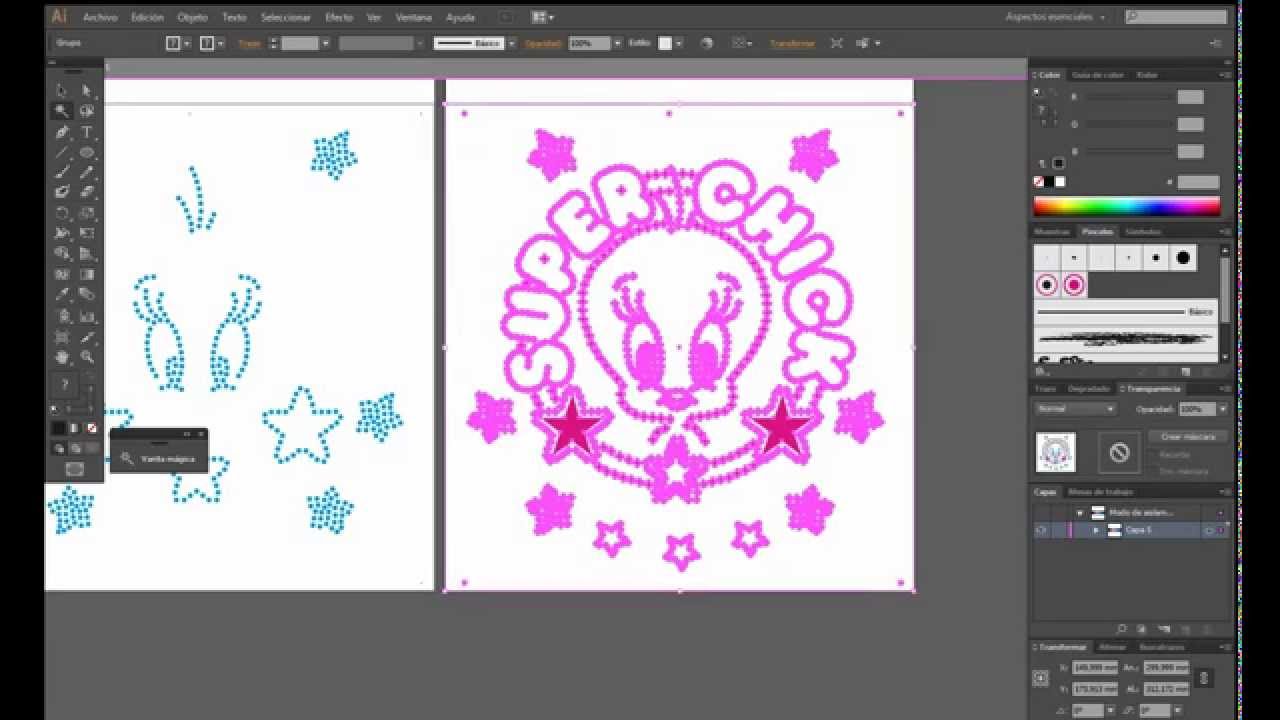Image resolution: width=1280 pixels, height=720 pixels.
Task: Click Transformar link in control bar
Action: point(792,43)
